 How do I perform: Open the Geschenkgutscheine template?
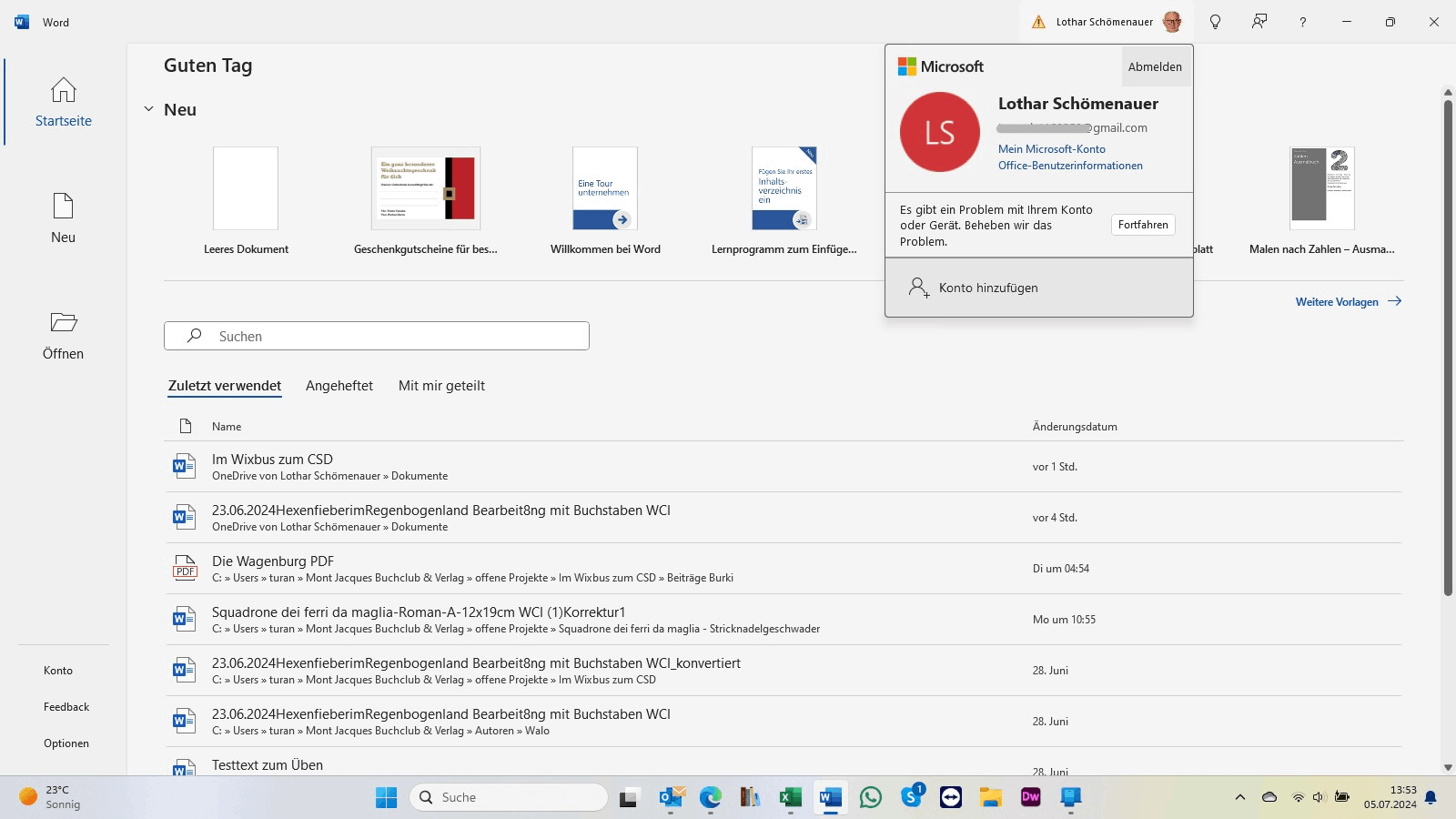click(426, 200)
